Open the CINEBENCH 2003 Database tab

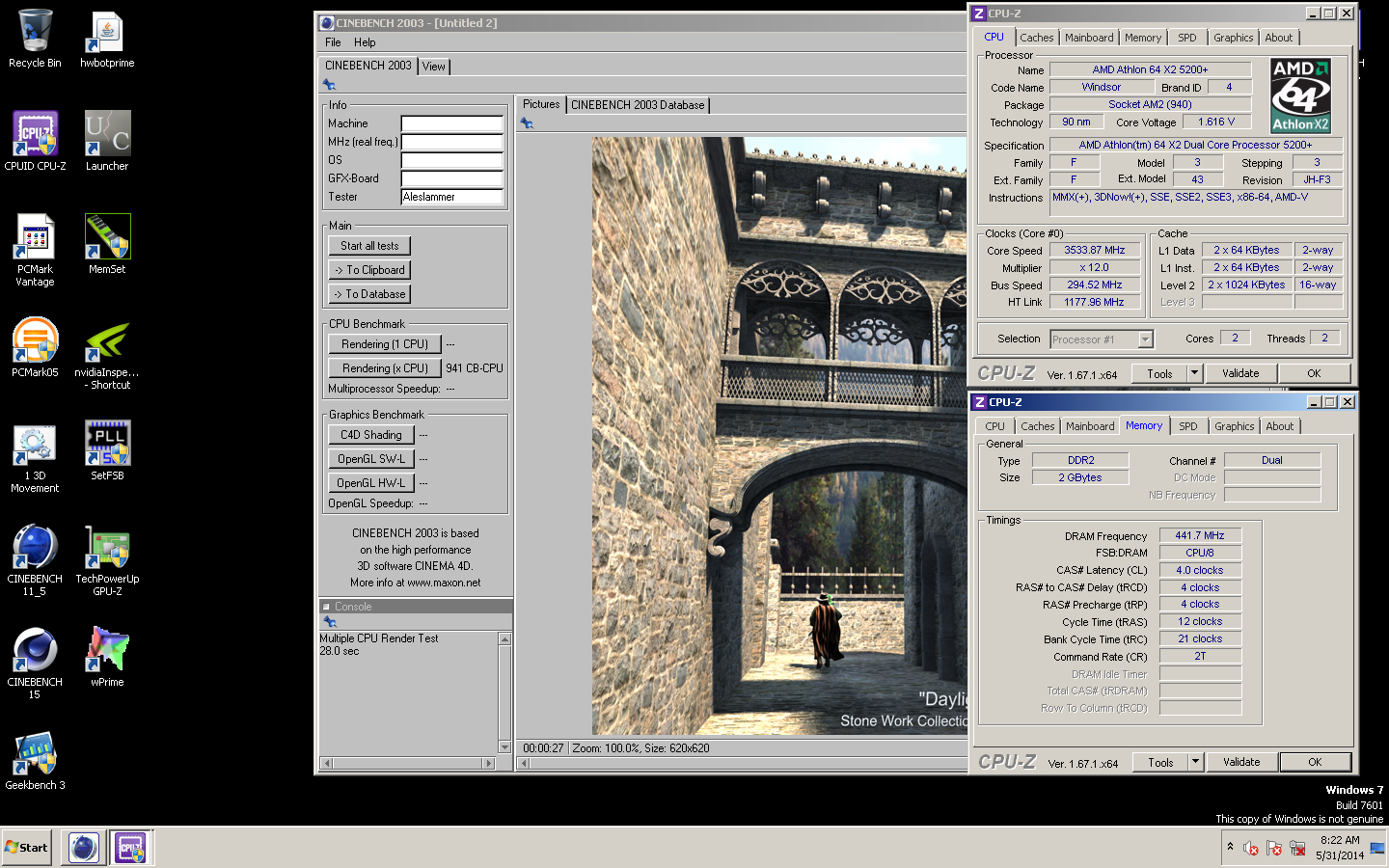tap(638, 105)
